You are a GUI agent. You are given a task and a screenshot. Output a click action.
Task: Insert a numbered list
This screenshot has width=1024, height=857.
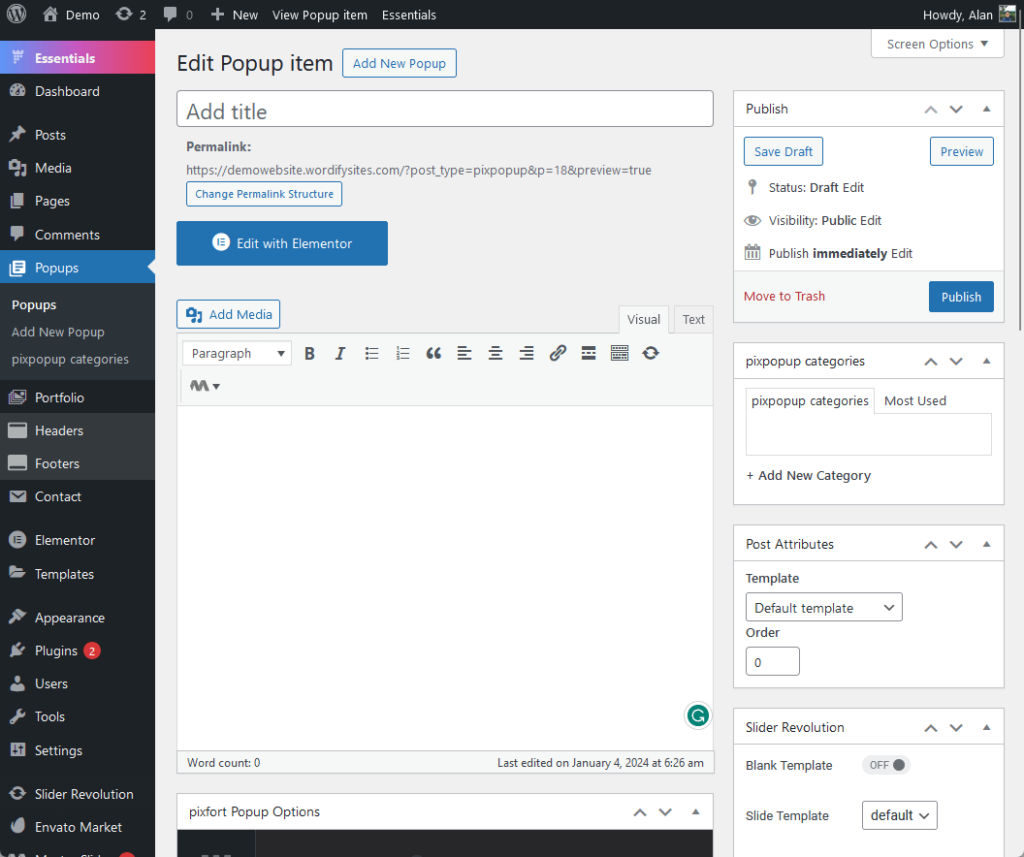pos(402,353)
